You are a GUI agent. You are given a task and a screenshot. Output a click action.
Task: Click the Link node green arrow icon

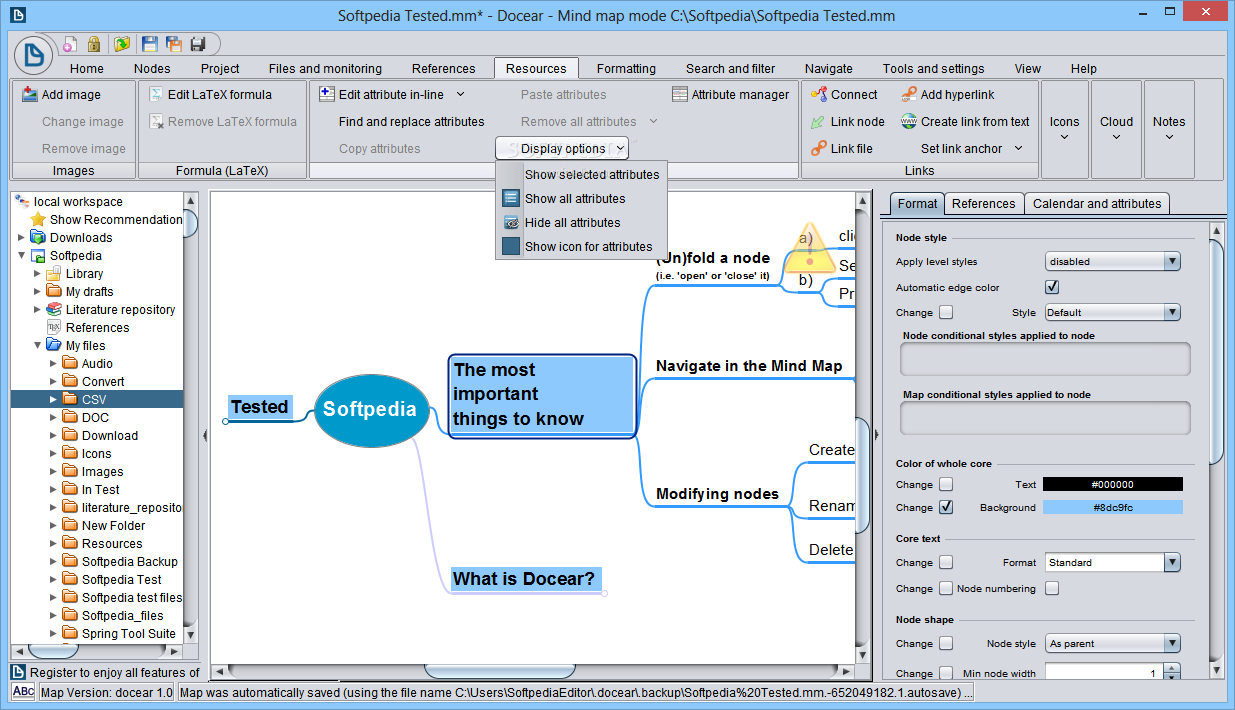818,122
